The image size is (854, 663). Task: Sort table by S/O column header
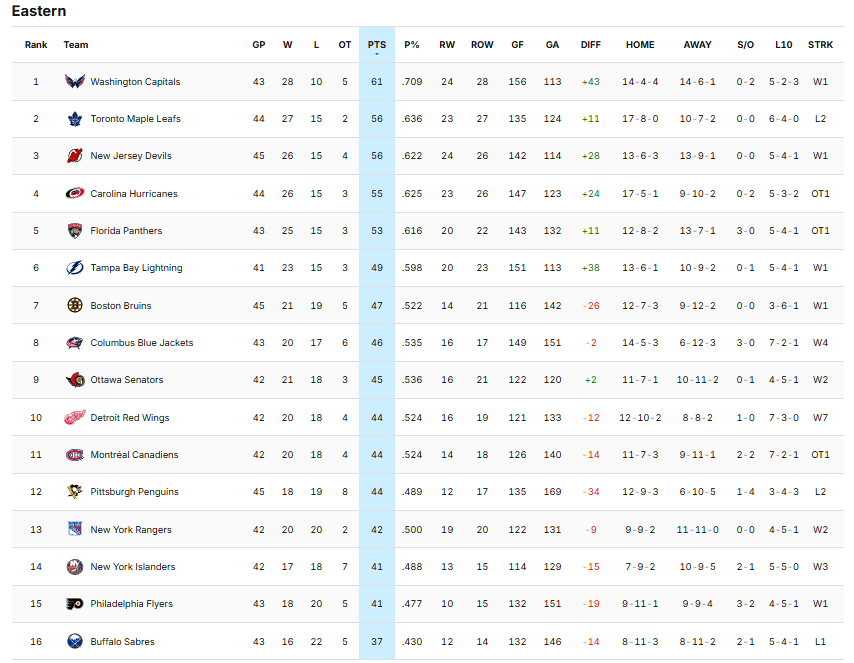746,45
